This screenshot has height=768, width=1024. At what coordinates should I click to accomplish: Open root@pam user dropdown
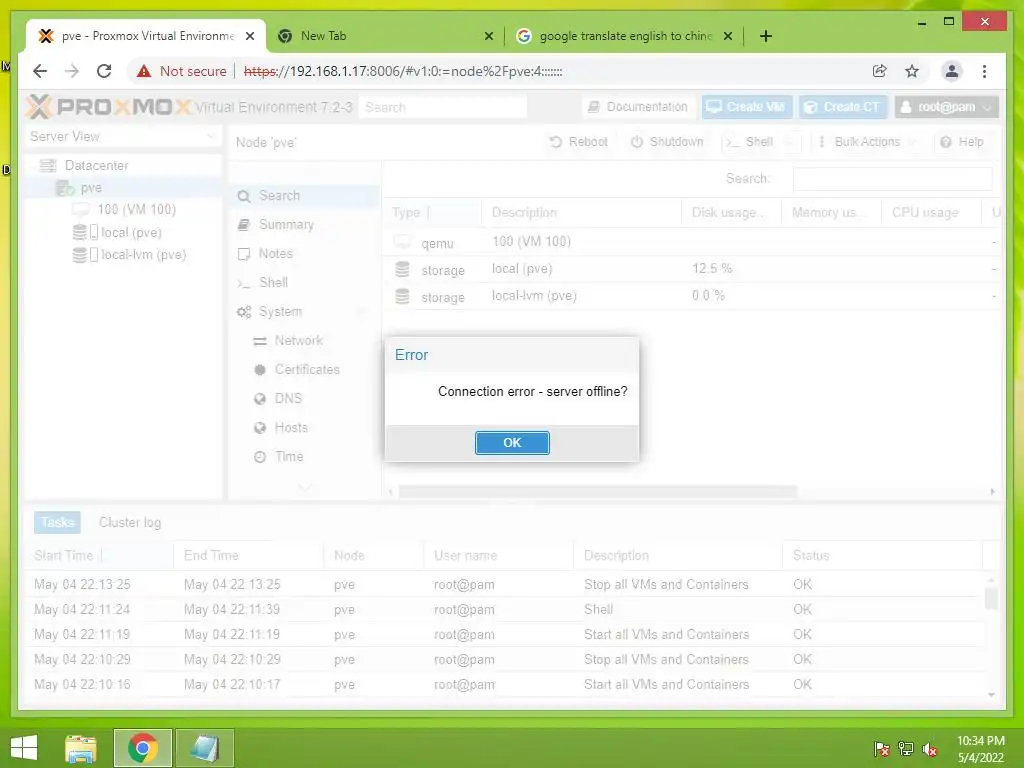point(946,106)
